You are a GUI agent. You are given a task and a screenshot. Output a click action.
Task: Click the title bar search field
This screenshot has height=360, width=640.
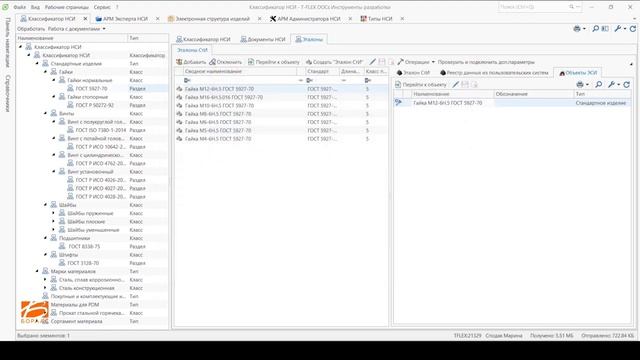533,7
